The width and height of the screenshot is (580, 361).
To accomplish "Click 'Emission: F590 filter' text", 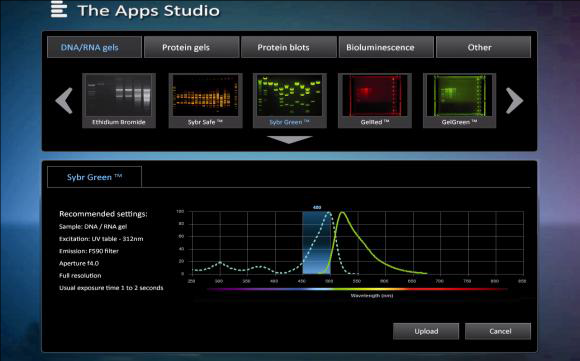I will pyautogui.click(x=89, y=251).
